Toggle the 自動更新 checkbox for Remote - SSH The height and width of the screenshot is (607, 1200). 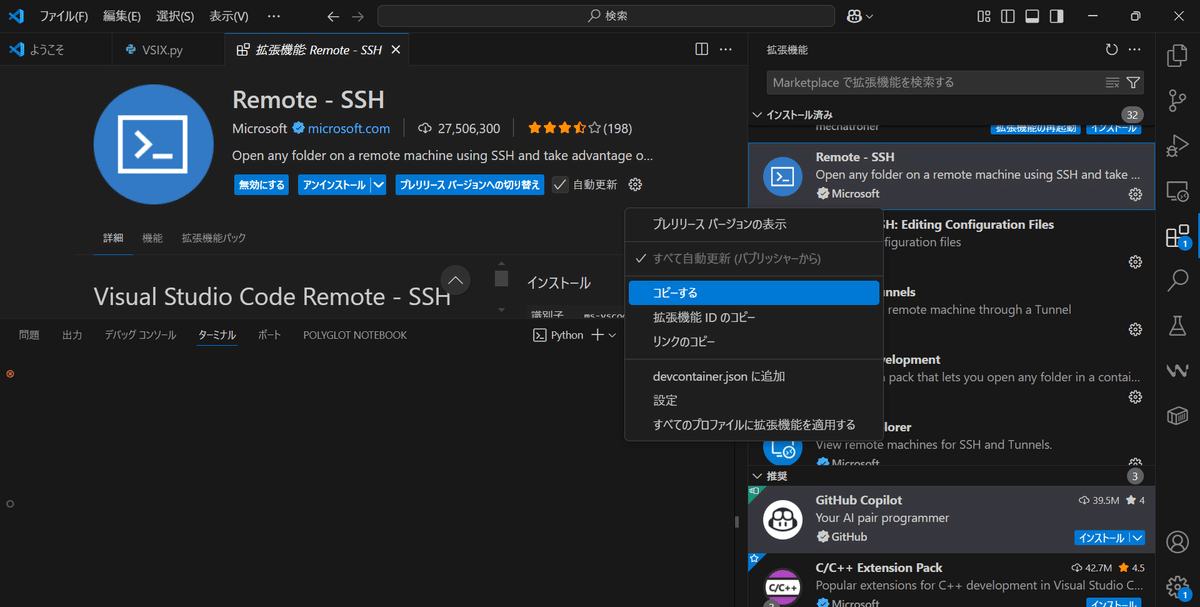coord(559,184)
